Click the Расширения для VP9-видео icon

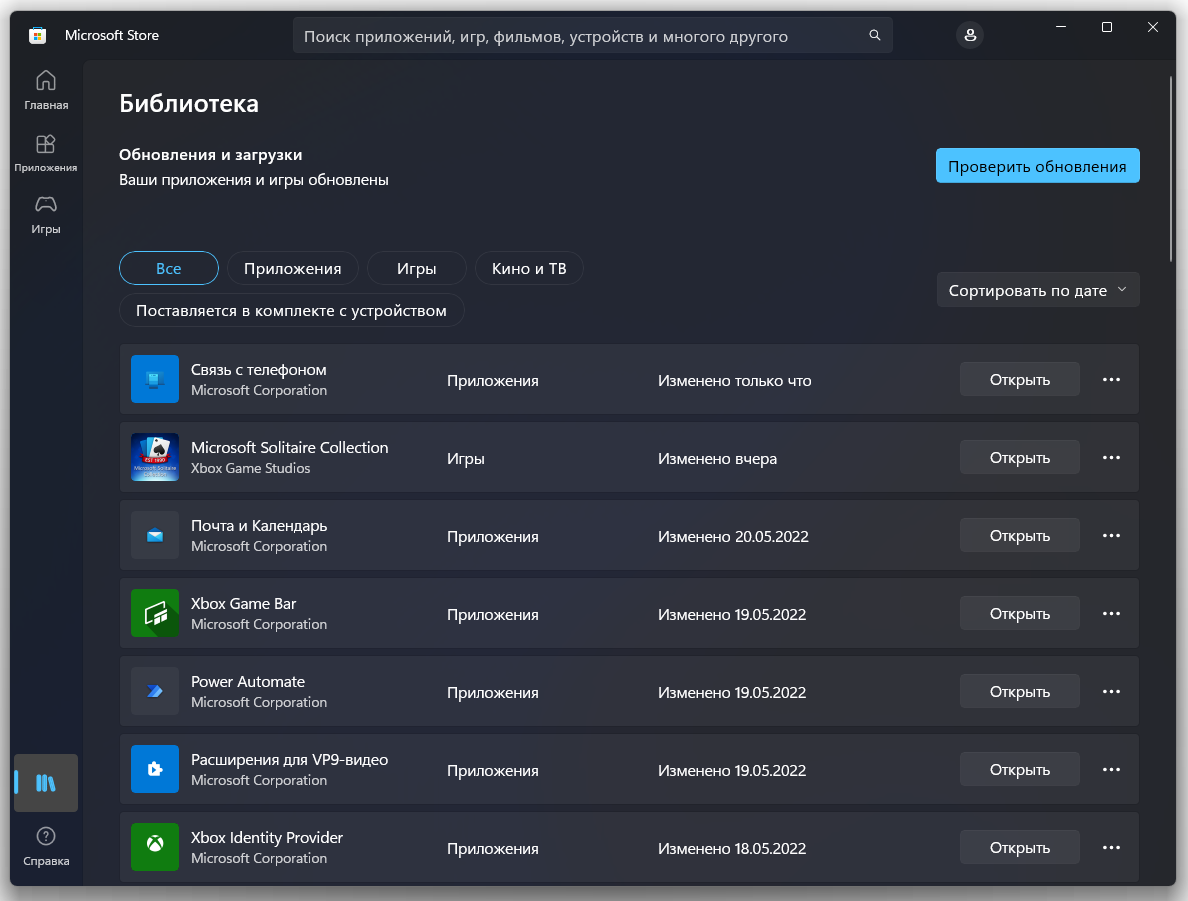click(x=155, y=769)
